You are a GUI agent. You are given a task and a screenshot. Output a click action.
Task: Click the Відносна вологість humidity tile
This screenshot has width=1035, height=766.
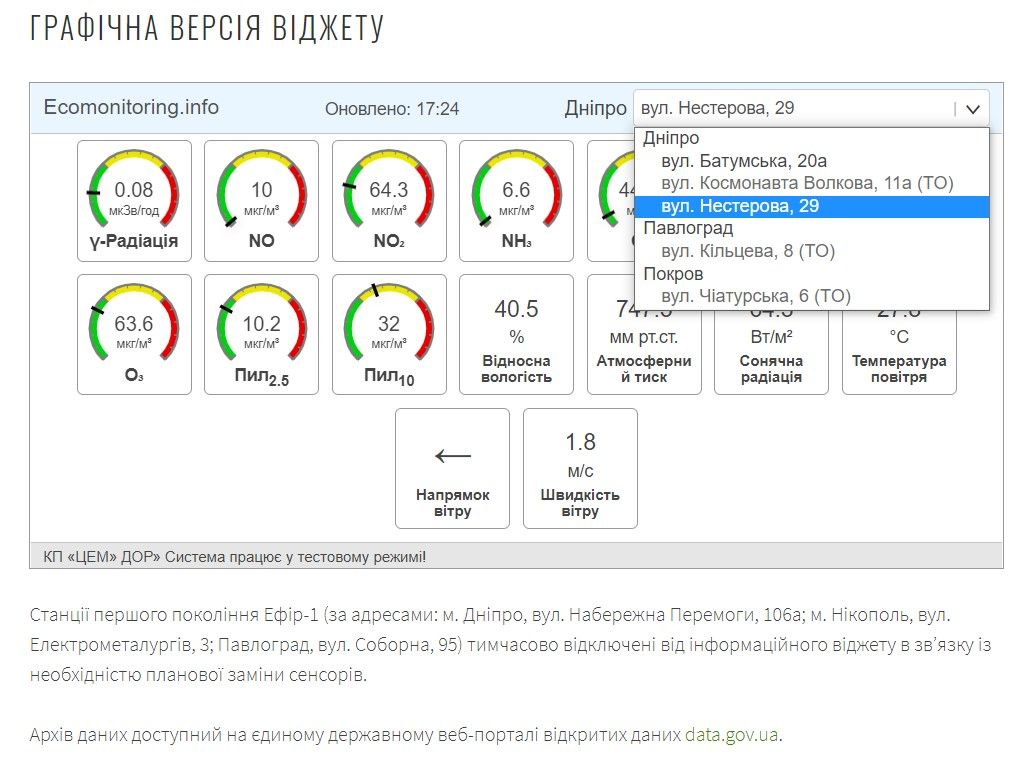click(516, 334)
